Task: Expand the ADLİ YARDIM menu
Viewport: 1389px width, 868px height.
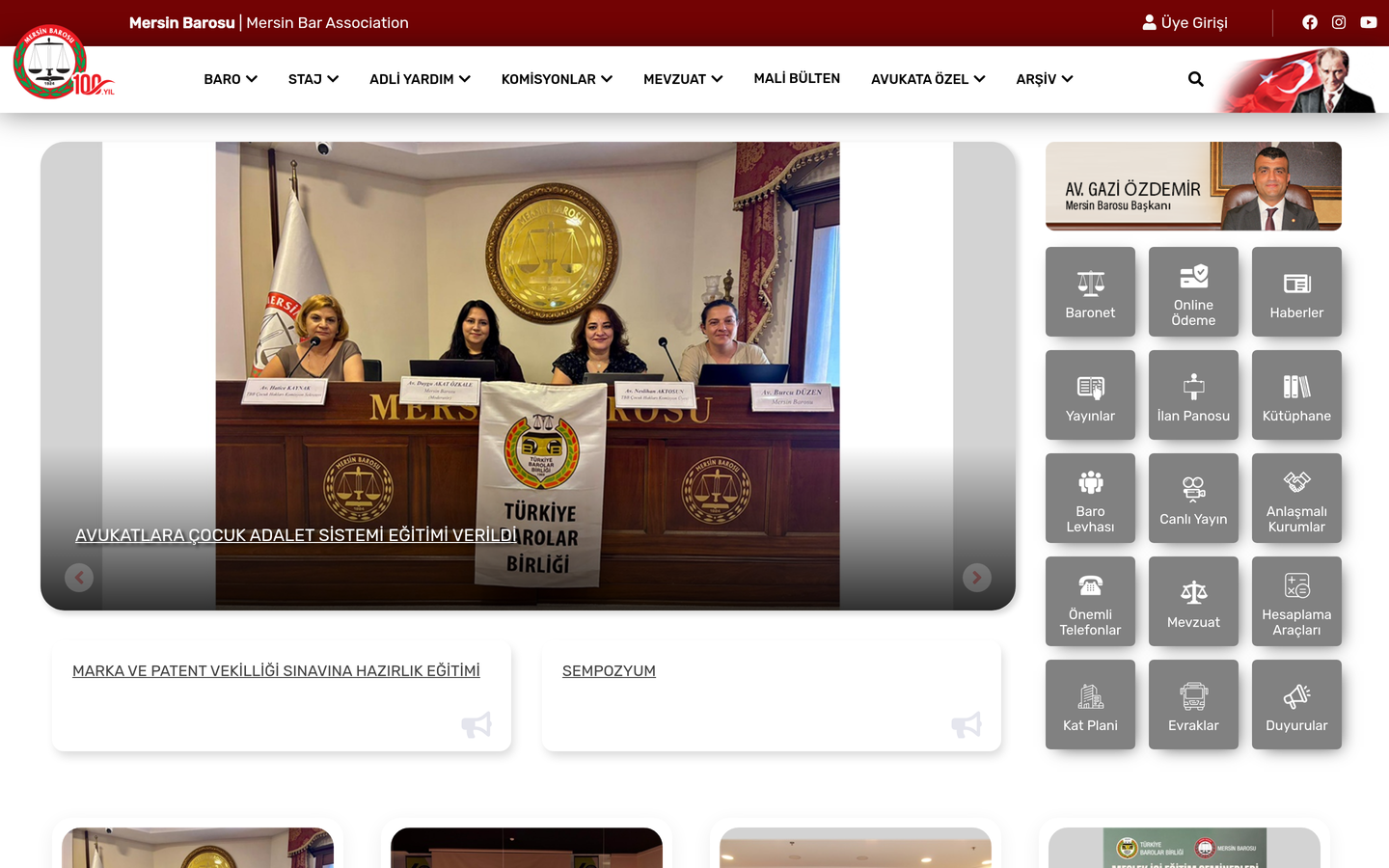Action: 420,79
